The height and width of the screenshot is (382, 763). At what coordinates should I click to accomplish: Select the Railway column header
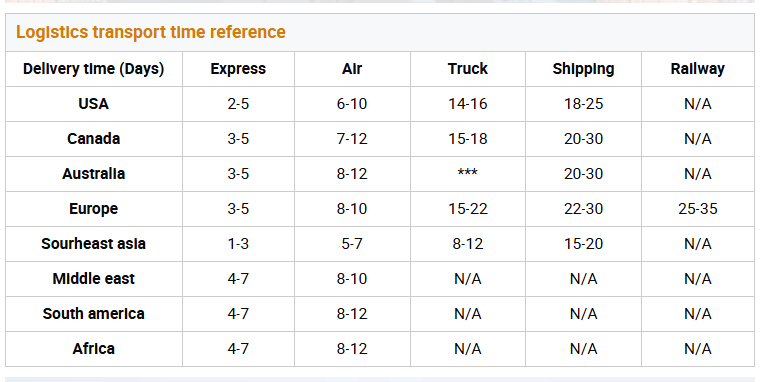(697, 69)
